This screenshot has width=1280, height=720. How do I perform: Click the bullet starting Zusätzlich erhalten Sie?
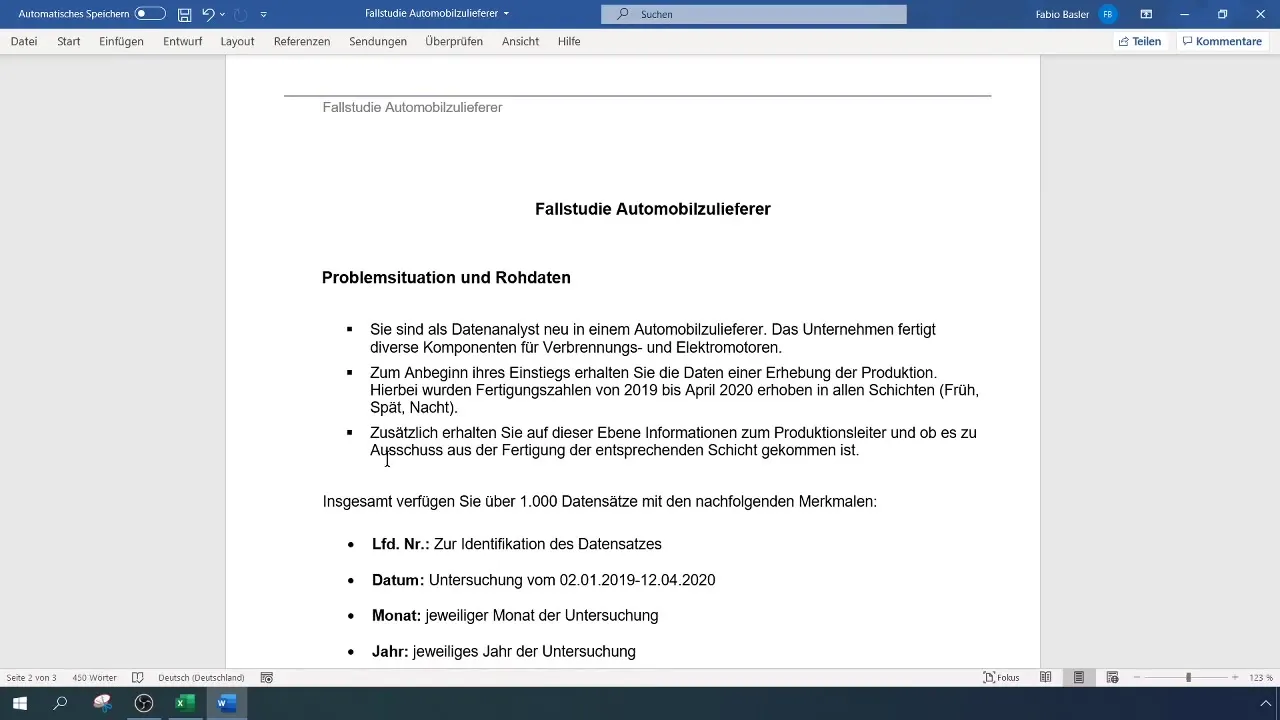pos(673,441)
